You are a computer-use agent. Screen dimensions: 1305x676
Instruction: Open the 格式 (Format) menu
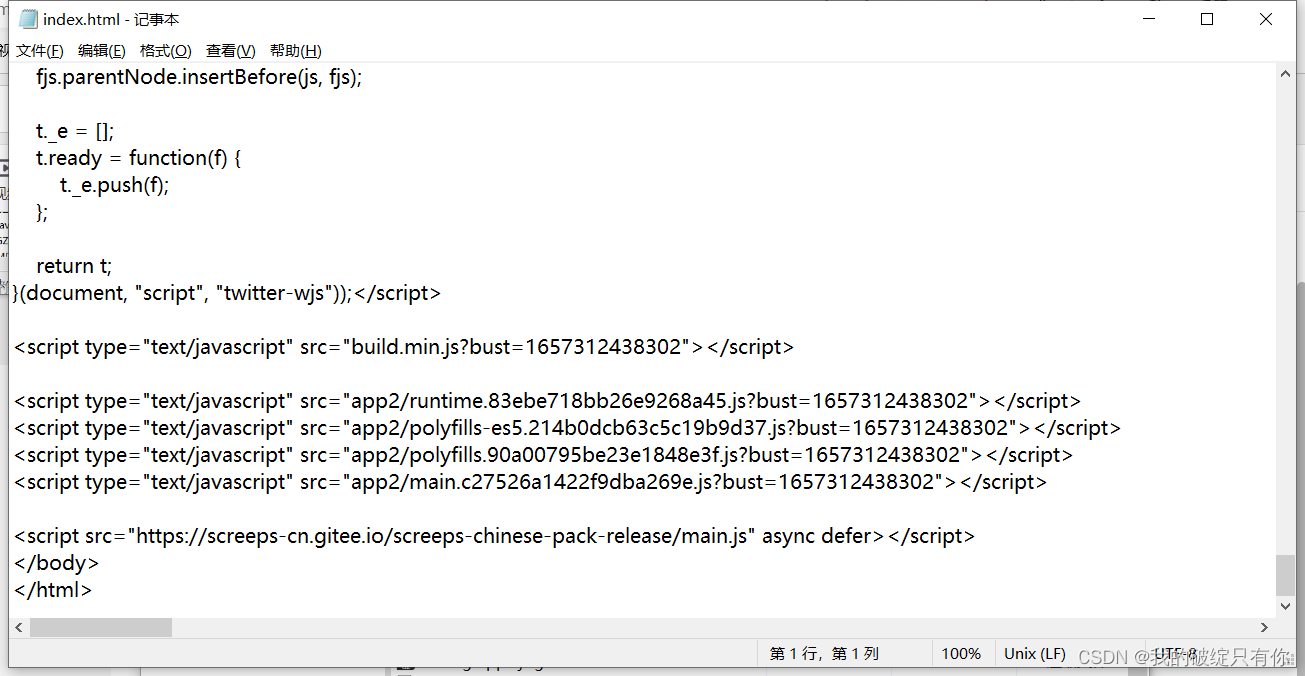click(165, 50)
